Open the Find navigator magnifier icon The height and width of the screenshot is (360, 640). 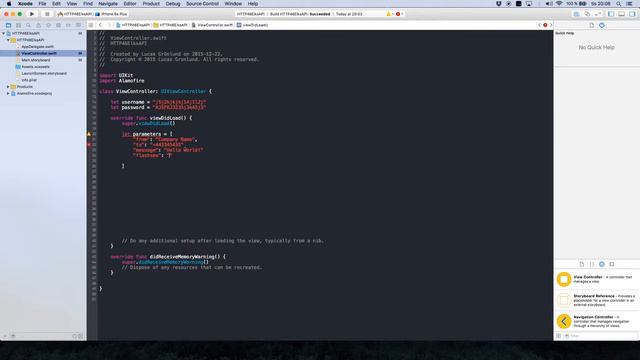click(x=28, y=25)
